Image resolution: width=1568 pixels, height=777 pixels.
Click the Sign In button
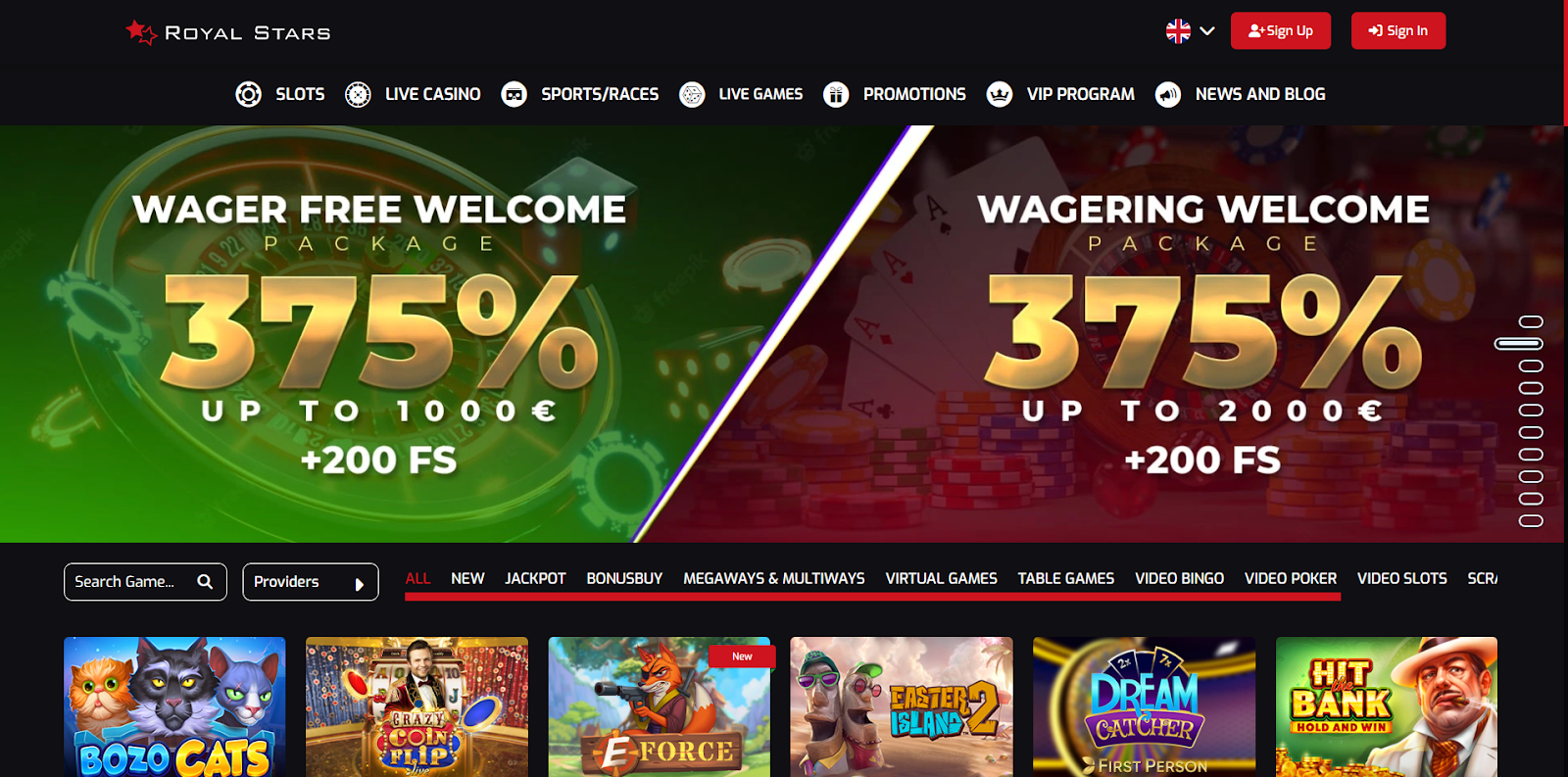coord(1398,30)
